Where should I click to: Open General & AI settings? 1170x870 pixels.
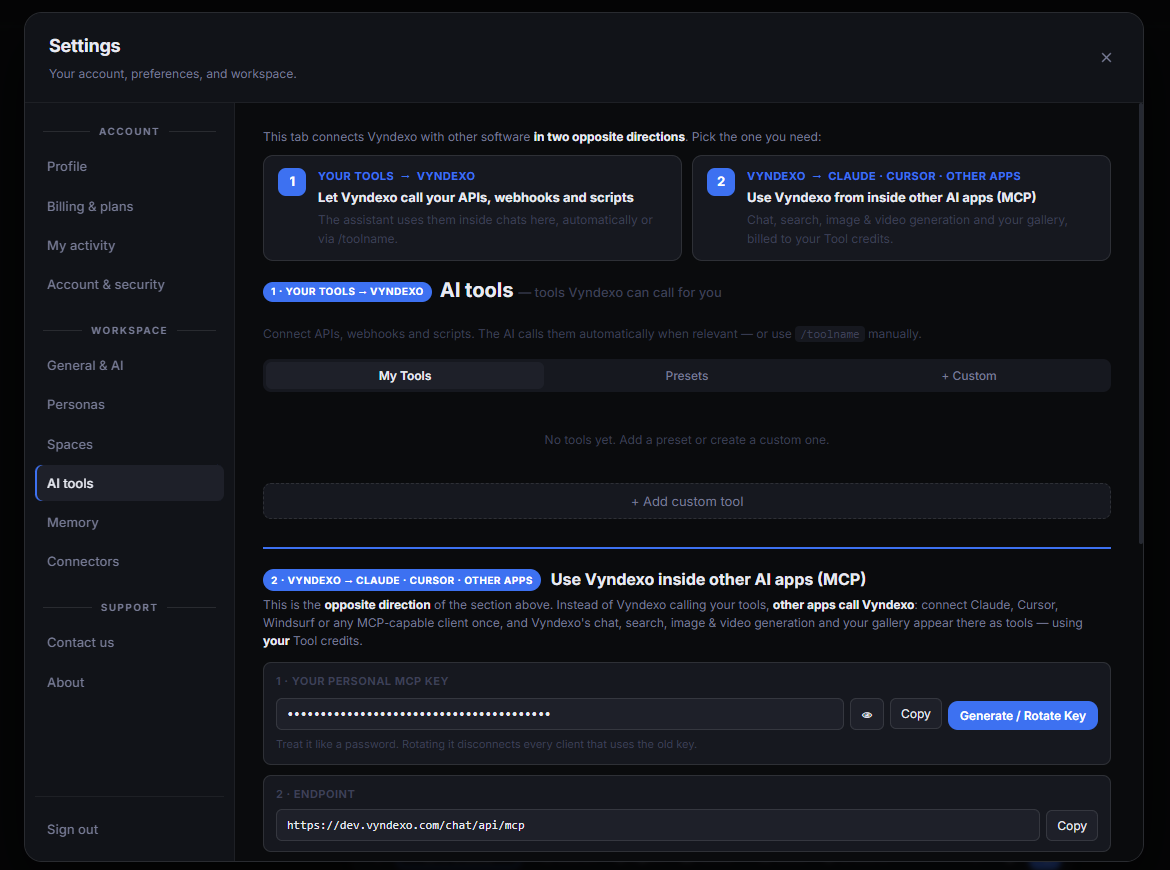click(129, 366)
